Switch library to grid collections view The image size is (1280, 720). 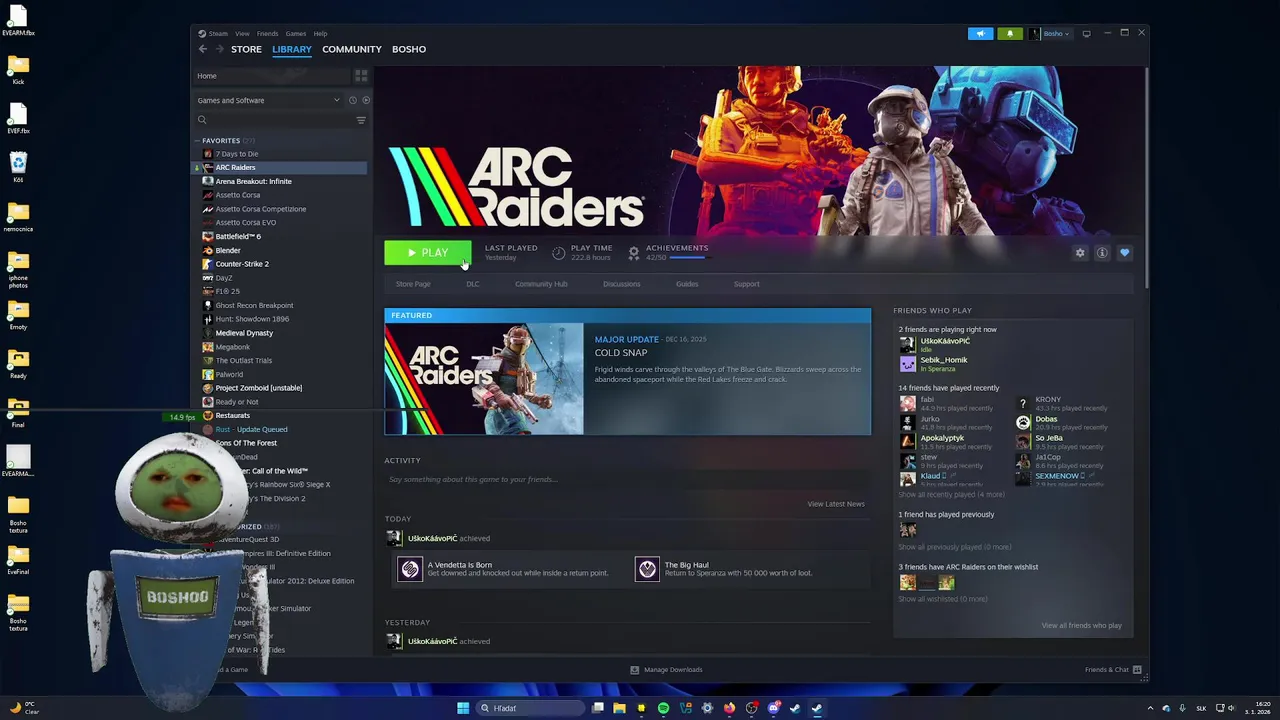361,76
